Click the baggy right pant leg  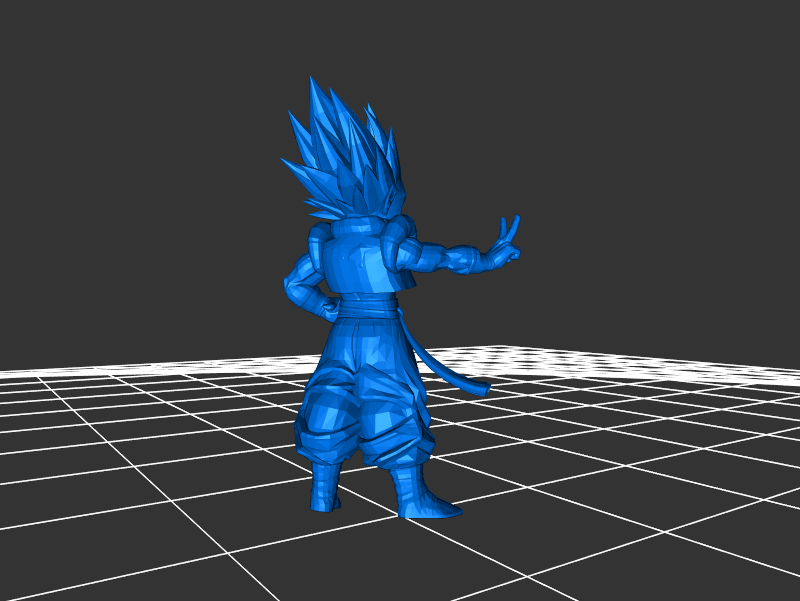click(395, 410)
